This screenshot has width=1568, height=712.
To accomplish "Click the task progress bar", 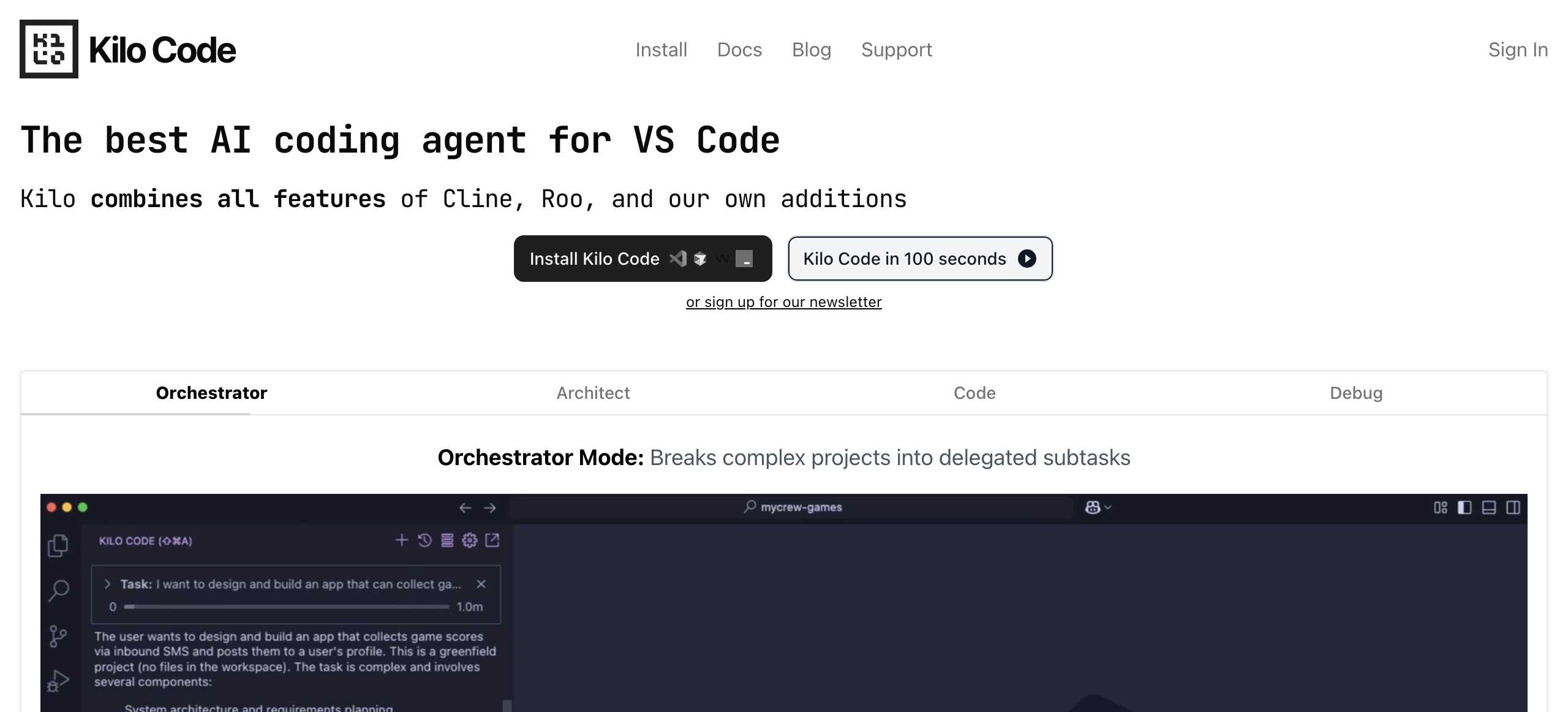I will tap(286, 607).
